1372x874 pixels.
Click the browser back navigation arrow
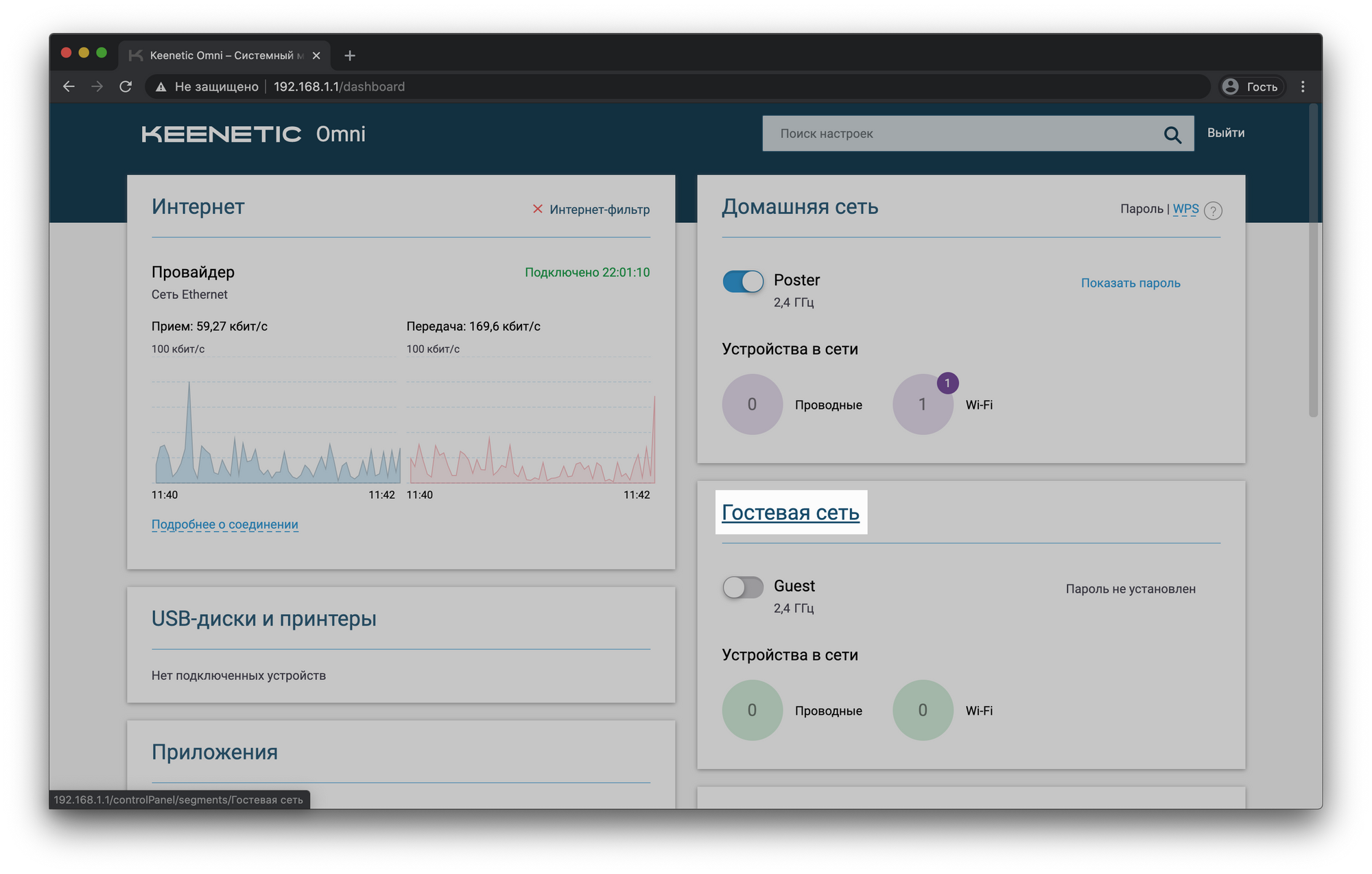(x=67, y=86)
